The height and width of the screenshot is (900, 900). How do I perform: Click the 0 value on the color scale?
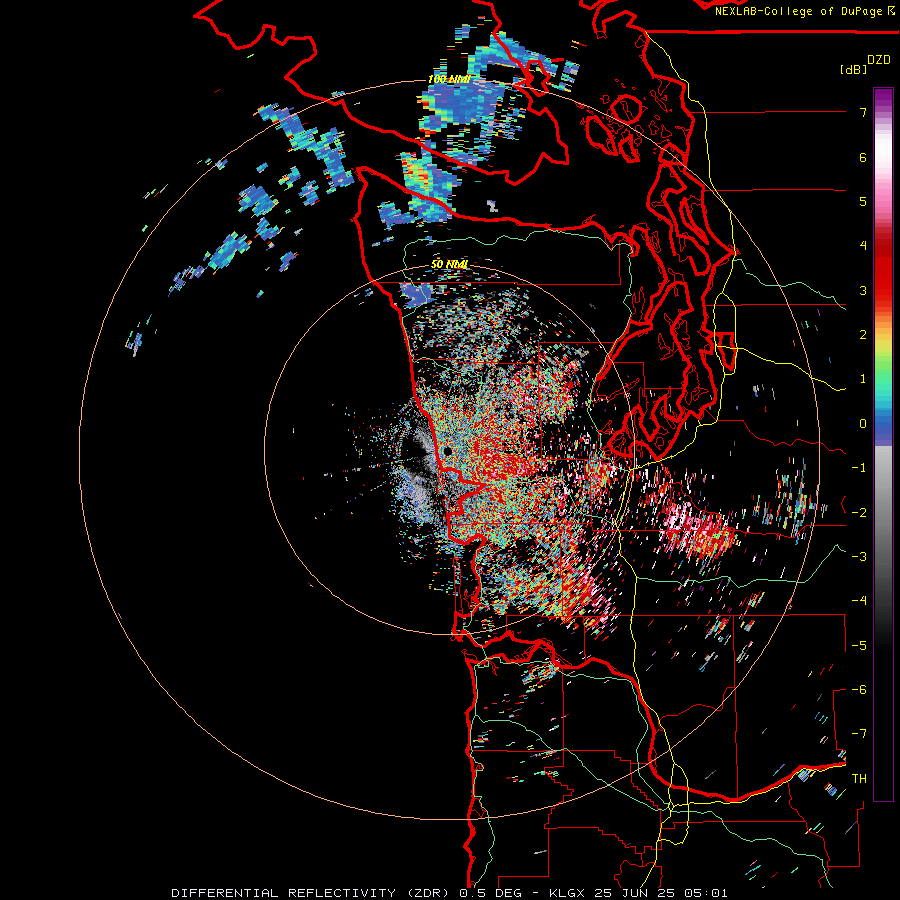(863, 424)
